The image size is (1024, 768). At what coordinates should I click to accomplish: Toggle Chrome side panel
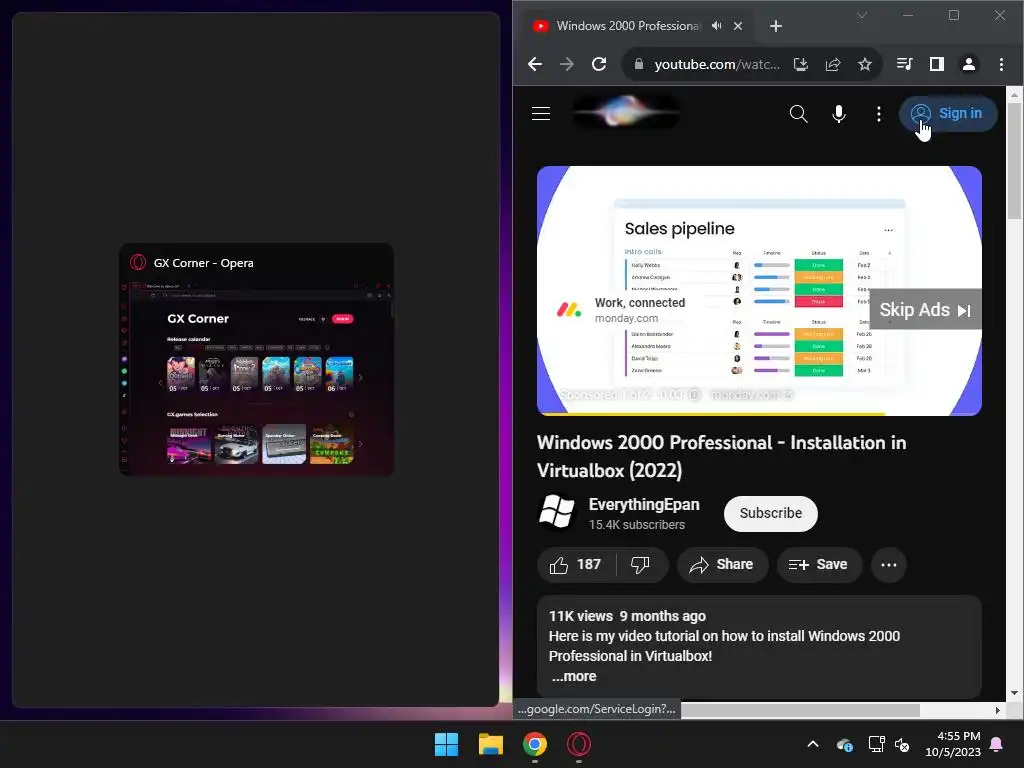click(936, 64)
